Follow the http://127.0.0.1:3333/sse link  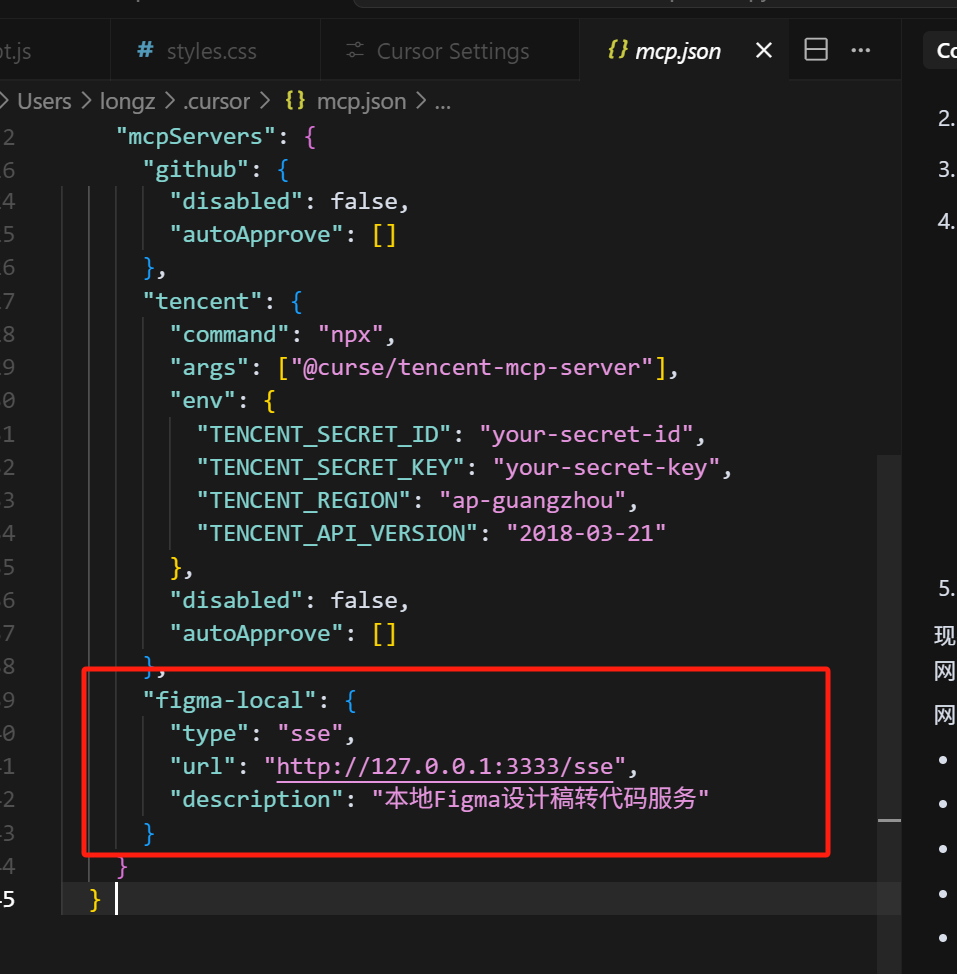coord(444,767)
